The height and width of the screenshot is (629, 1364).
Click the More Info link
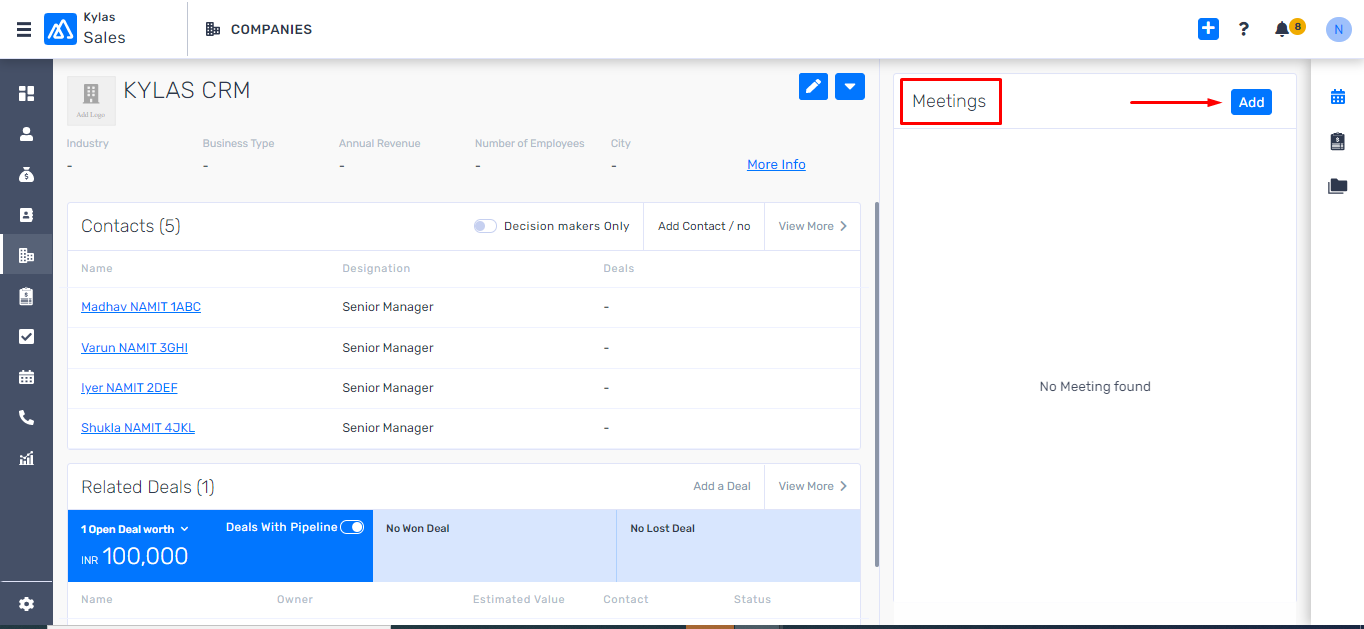click(x=776, y=165)
